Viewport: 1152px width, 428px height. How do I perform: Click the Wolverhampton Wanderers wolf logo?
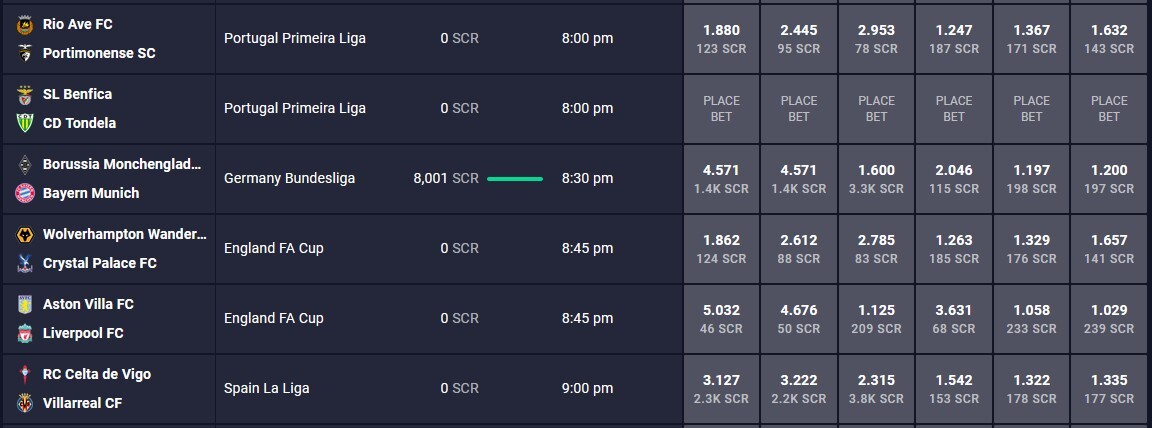25,235
